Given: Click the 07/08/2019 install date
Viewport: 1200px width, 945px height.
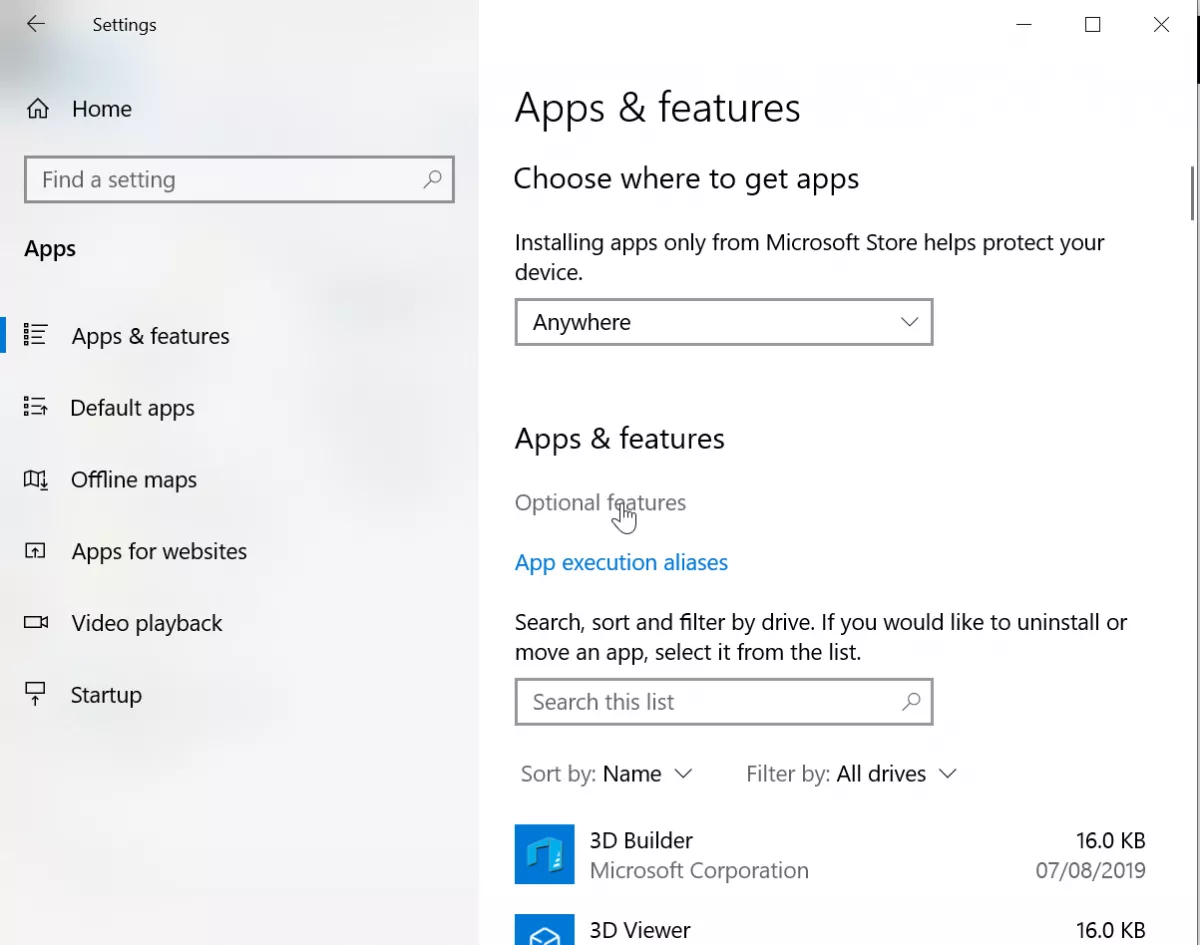Looking at the screenshot, I should (1091, 871).
